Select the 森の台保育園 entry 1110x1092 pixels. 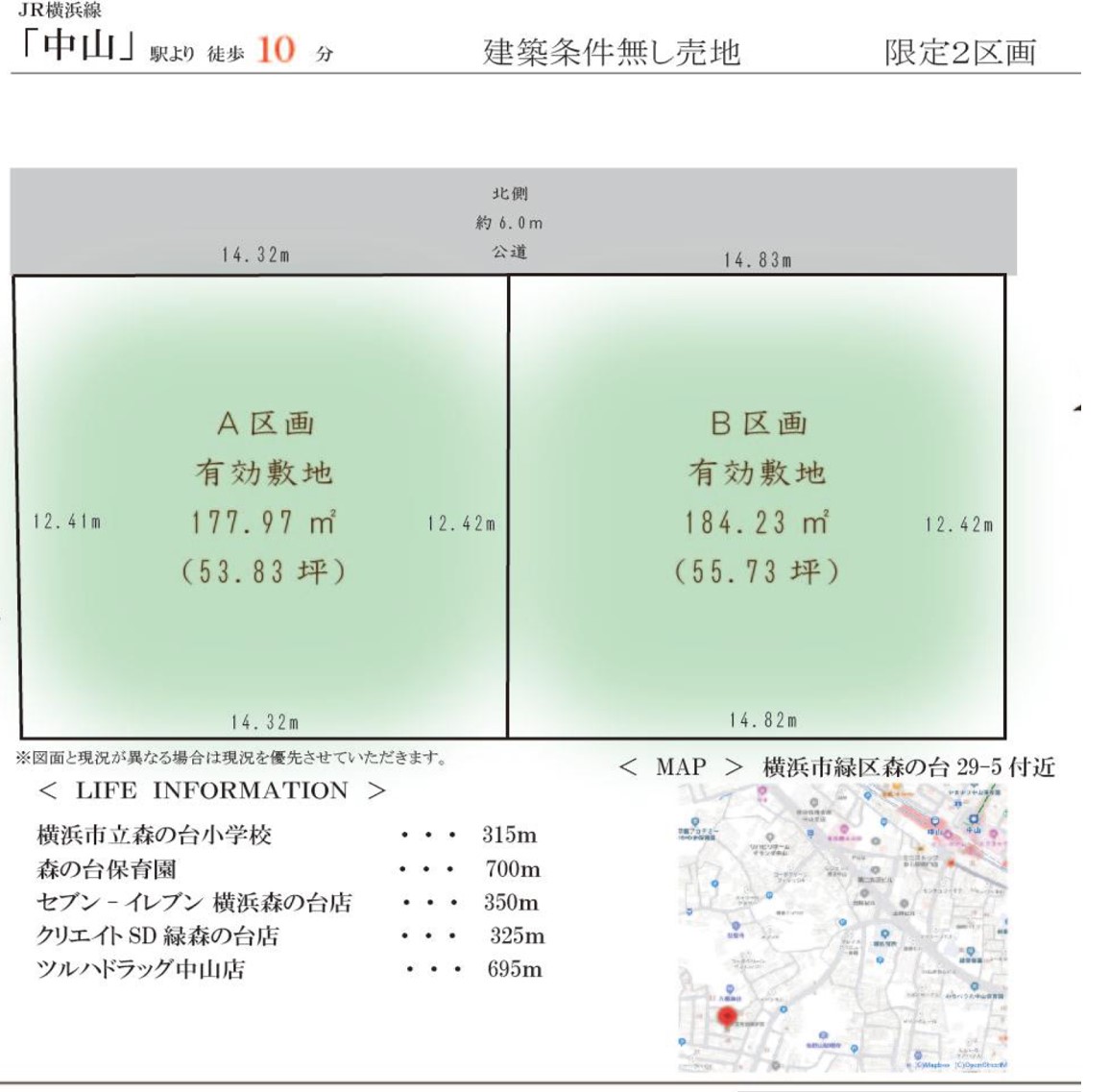[x=107, y=869]
